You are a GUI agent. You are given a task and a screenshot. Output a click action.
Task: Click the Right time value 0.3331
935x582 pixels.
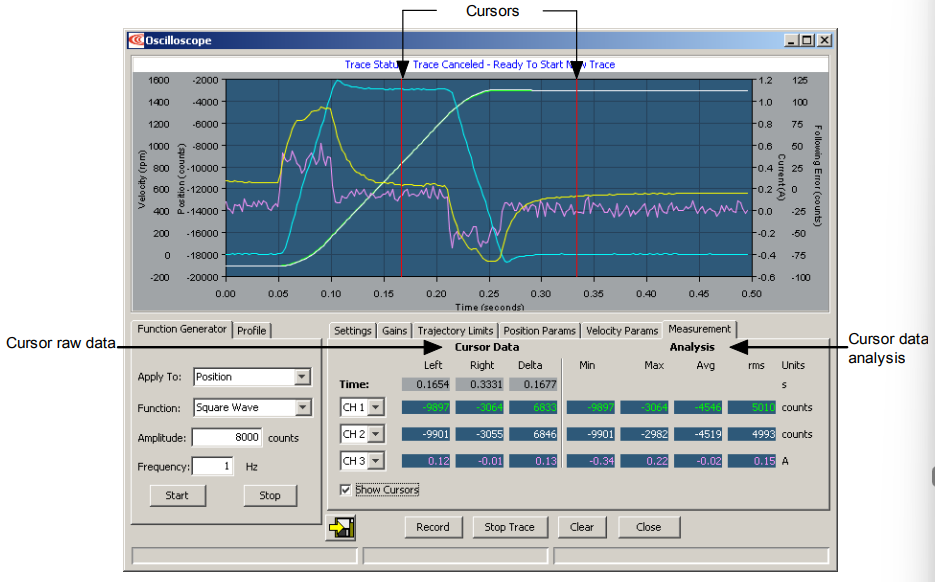tap(479, 385)
